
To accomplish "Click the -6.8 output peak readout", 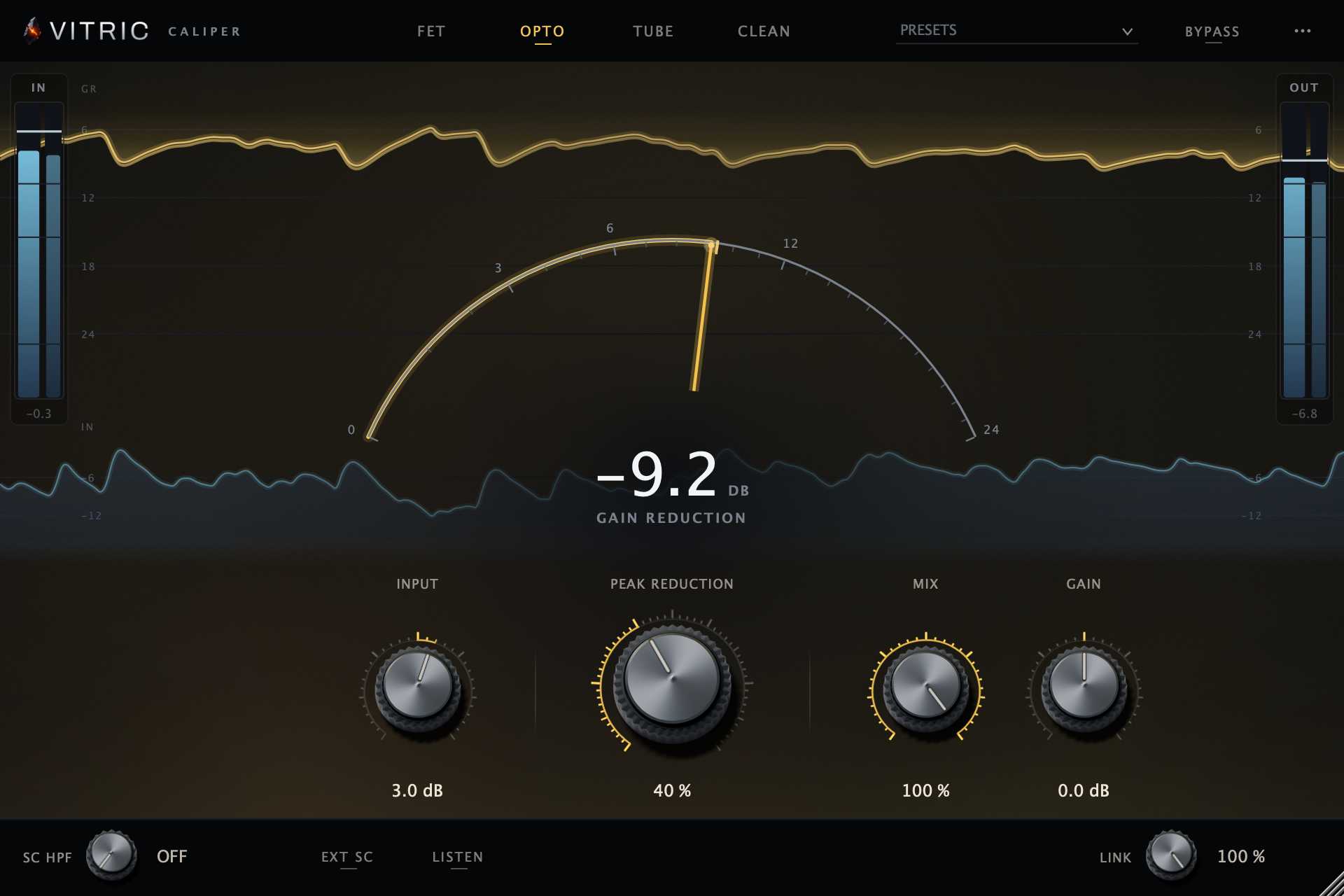I will point(1304,414).
